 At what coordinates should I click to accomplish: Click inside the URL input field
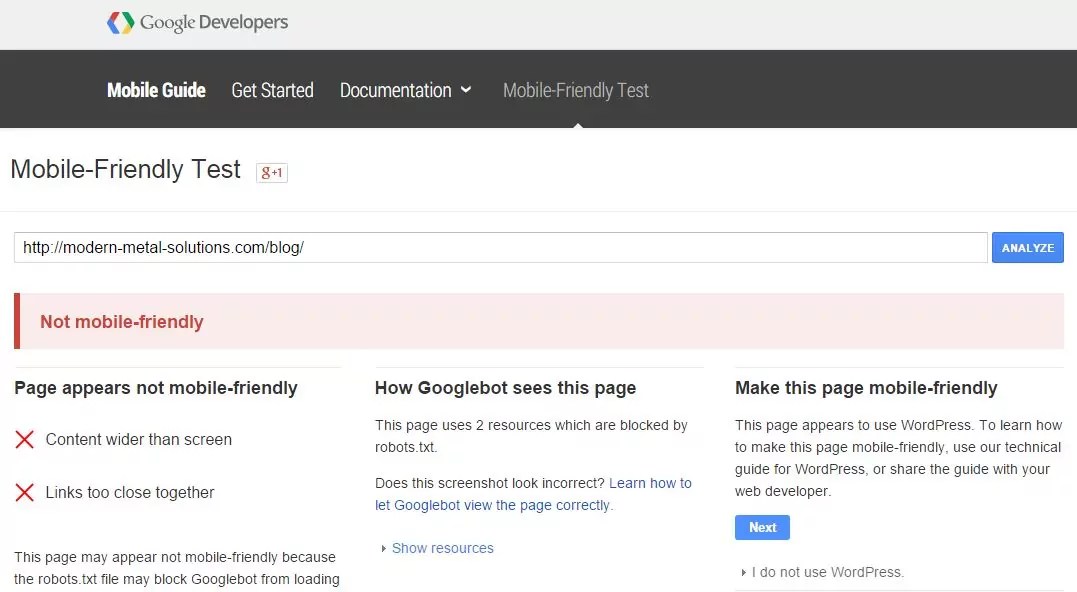500,247
